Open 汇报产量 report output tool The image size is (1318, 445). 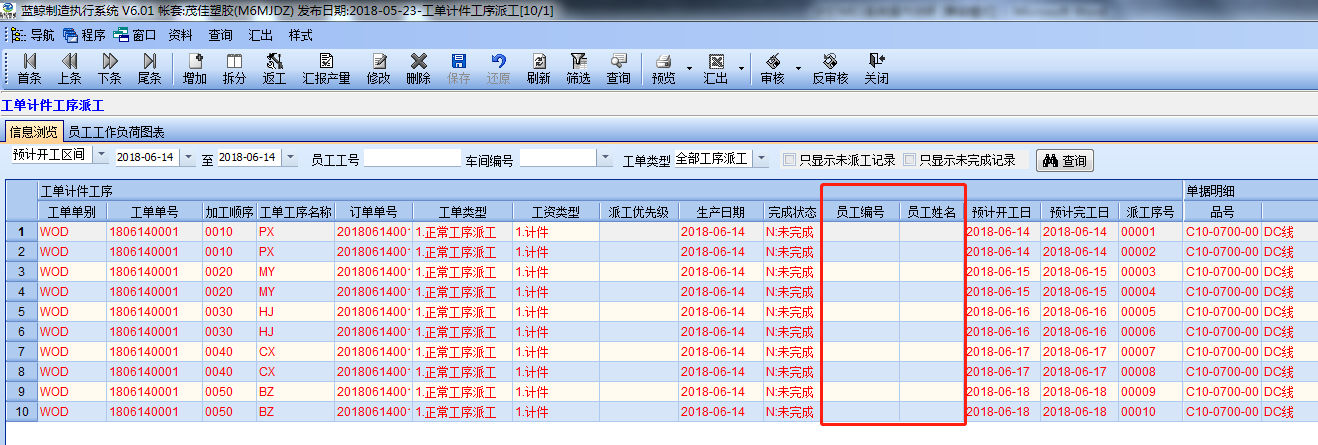[326, 68]
